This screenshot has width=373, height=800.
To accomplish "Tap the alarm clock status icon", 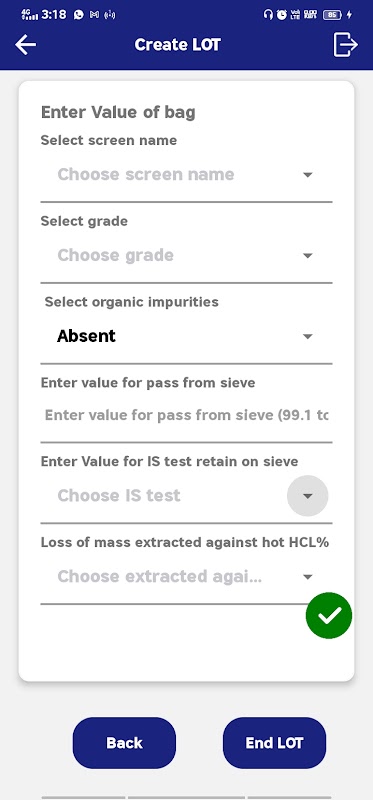I will 282,15.
